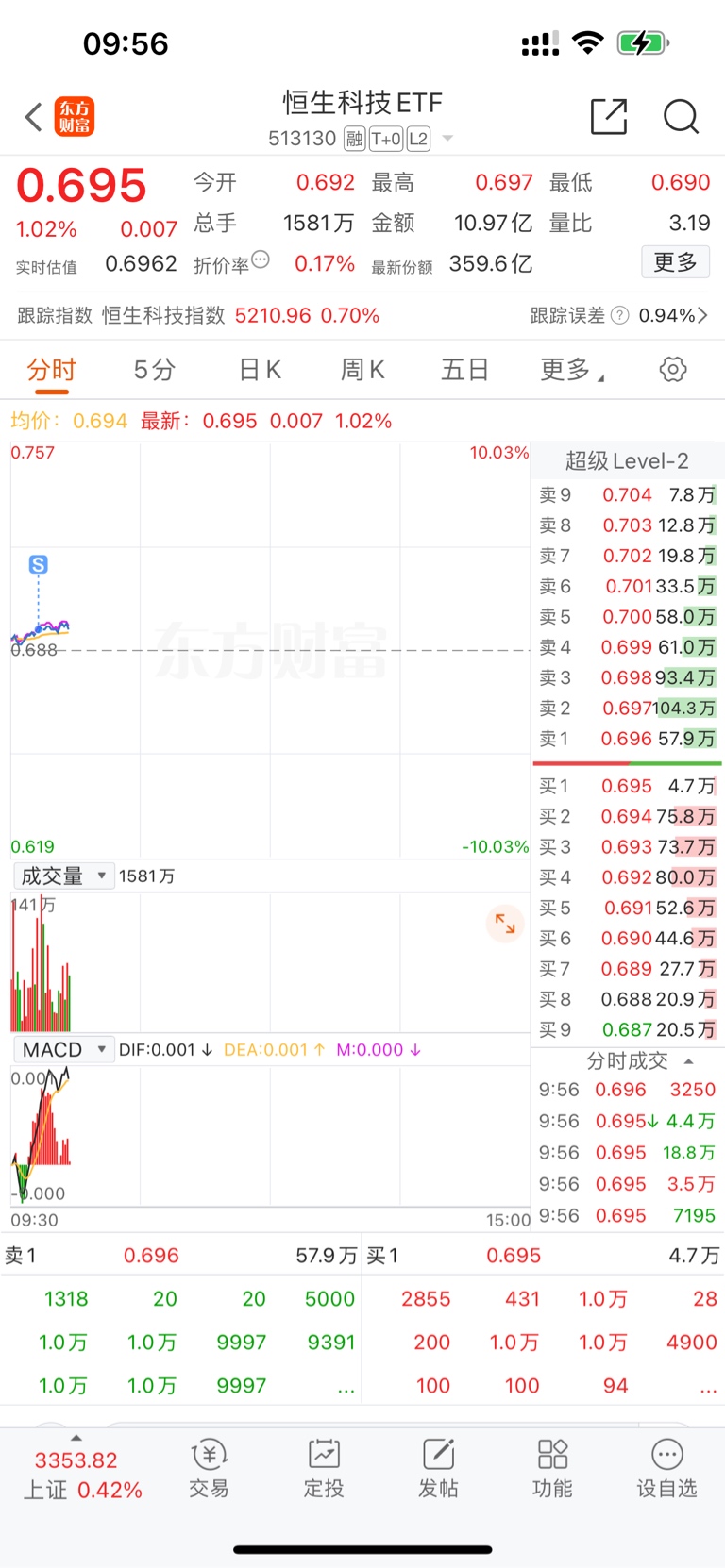Screen dimensions: 725x1568
Task: Switch to the 日K tab
Action: (x=260, y=370)
